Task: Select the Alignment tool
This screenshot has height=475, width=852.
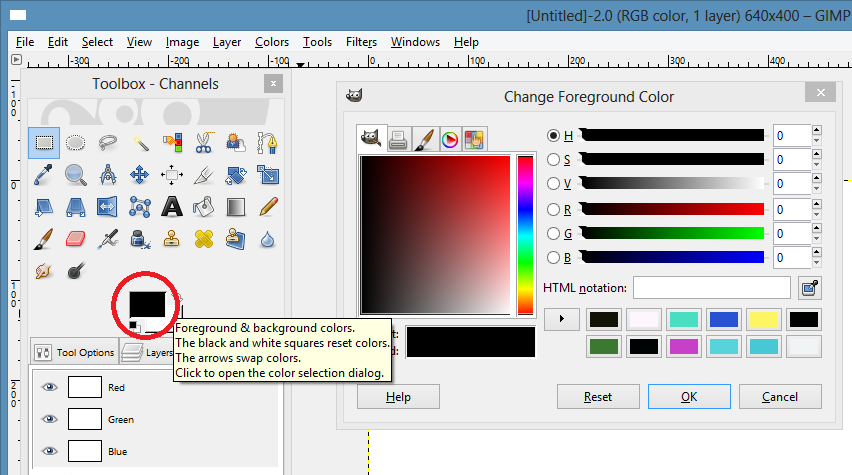Action: pyautogui.click(x=172, y=175)
